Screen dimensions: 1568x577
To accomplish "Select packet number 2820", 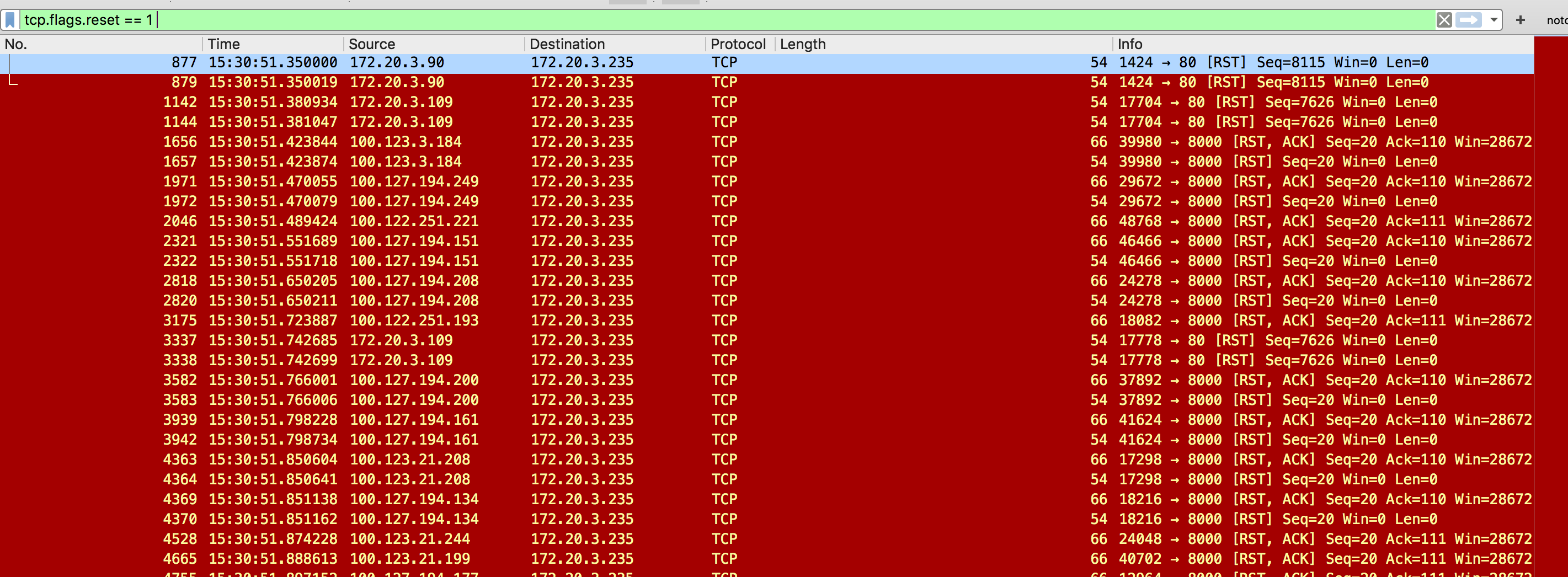I will click(767, 301).
